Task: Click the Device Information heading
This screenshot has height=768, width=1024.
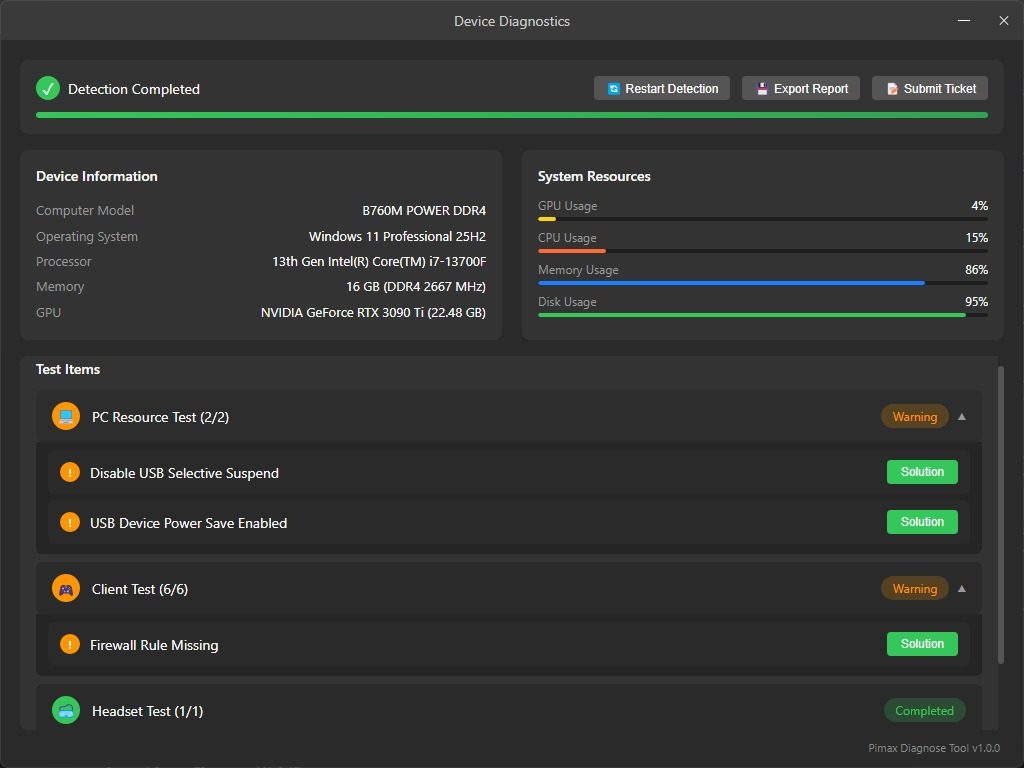Action: tap(97, 176)
